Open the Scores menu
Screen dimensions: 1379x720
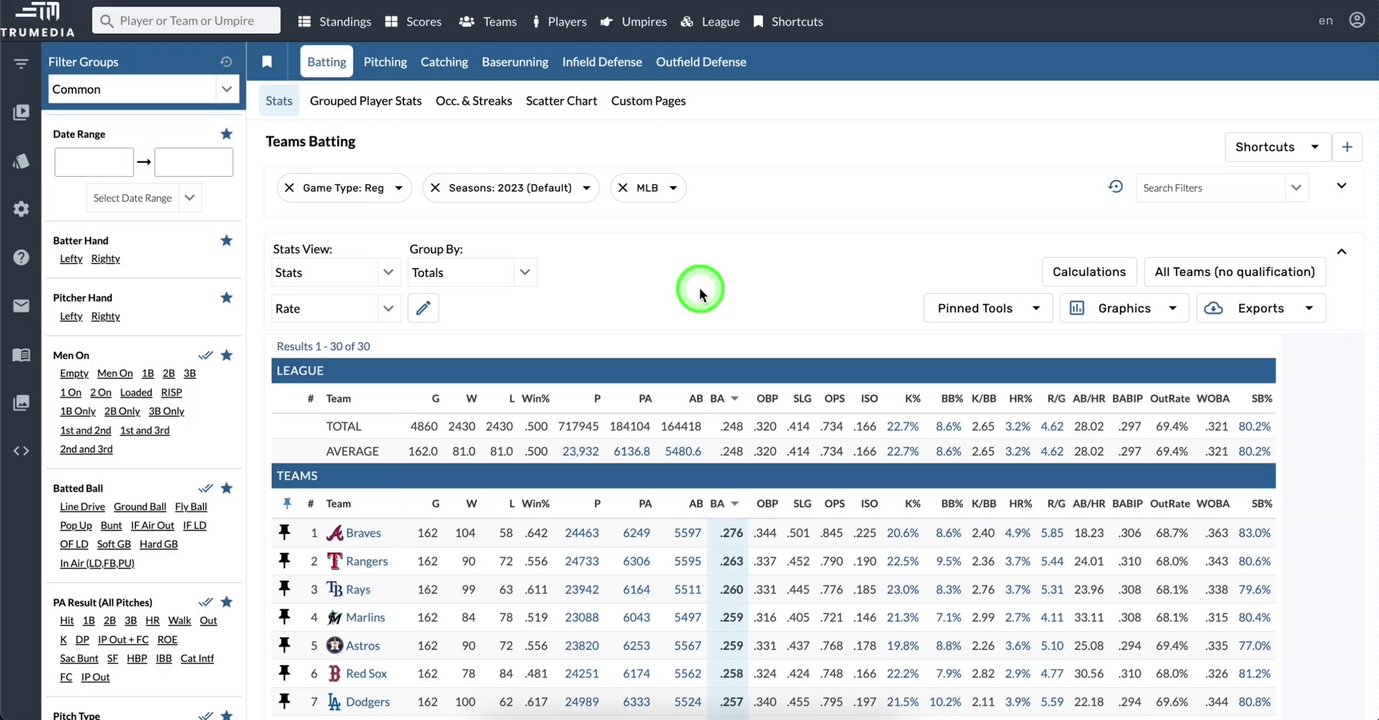pos(413,21)
